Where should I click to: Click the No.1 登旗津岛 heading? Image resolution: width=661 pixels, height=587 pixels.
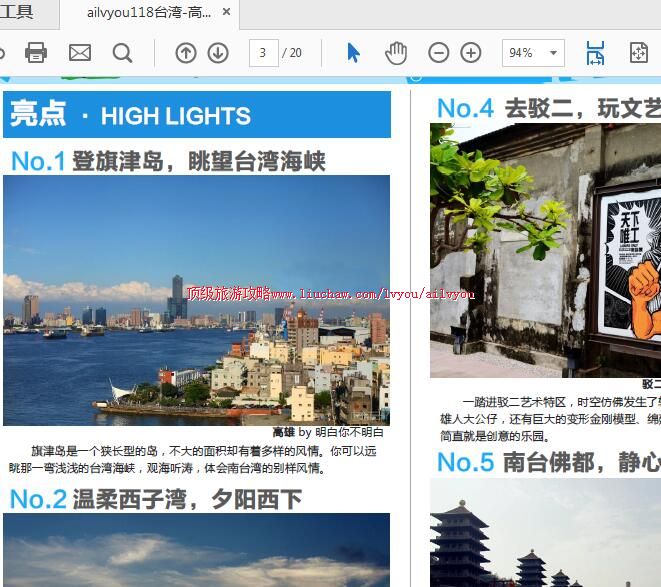(168, 160)
